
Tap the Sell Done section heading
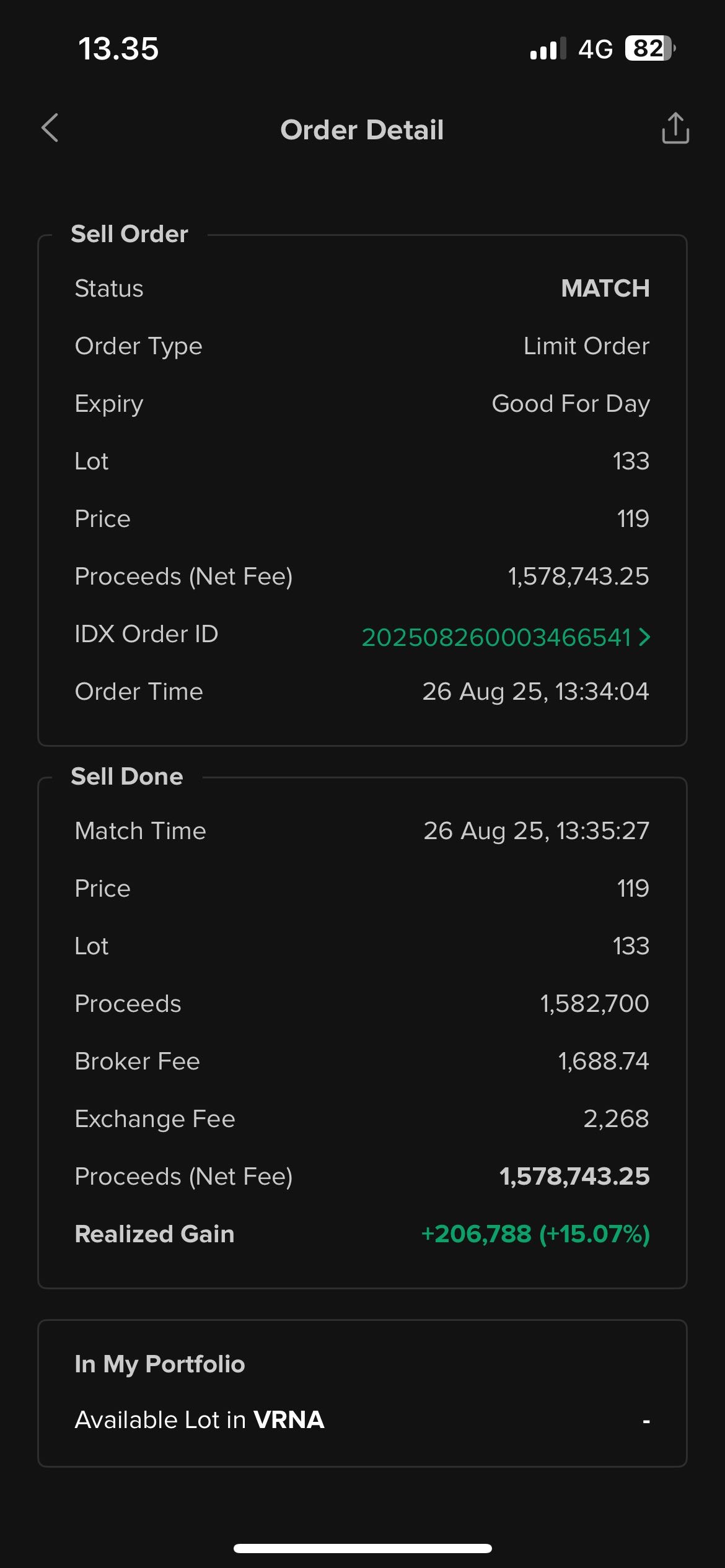(127, 777)
